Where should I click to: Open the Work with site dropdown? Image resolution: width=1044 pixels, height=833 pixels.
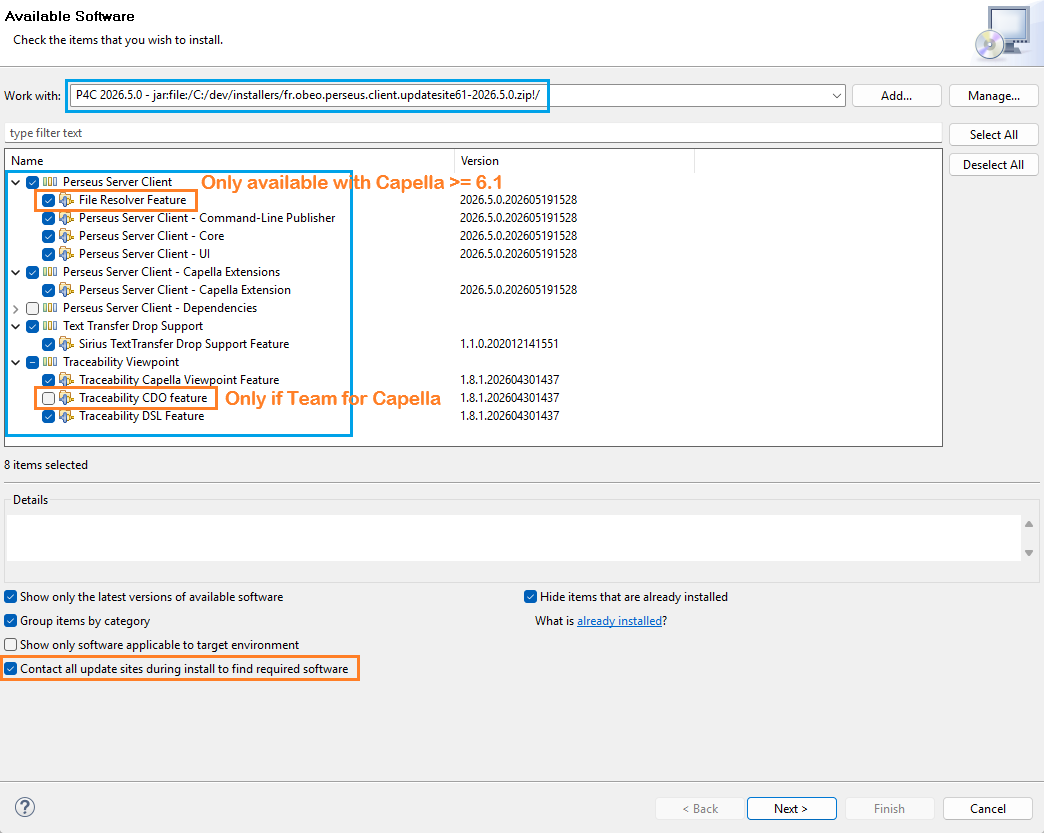click(x=836, y=96)
